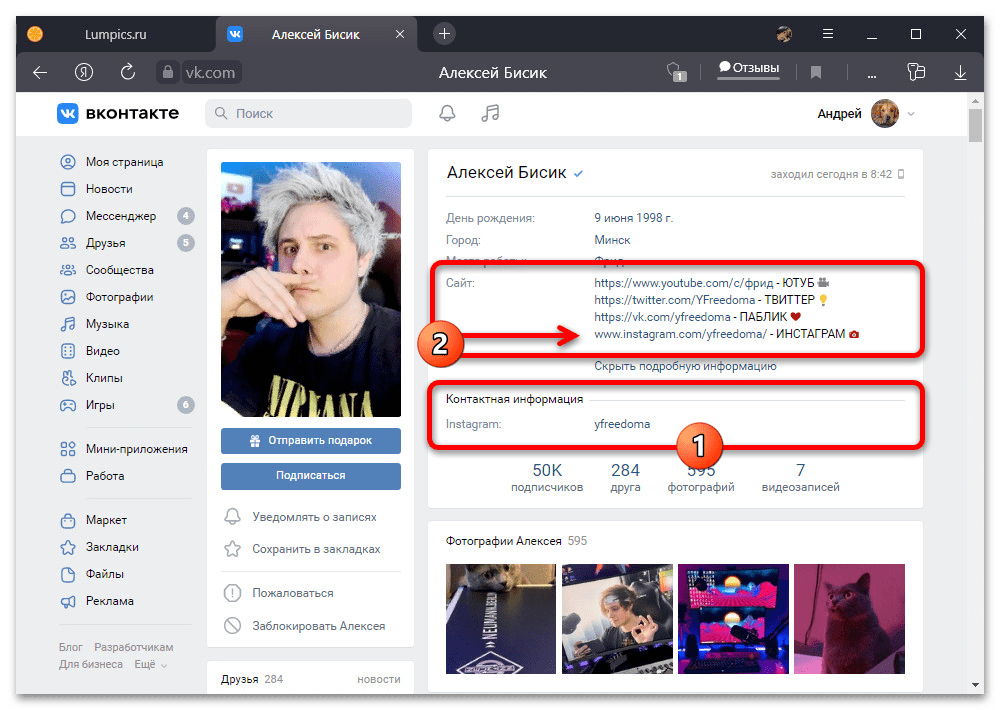Screen dimensions: 1000x710
Task: Click the Закладки star icon
Action: point(68,547)
